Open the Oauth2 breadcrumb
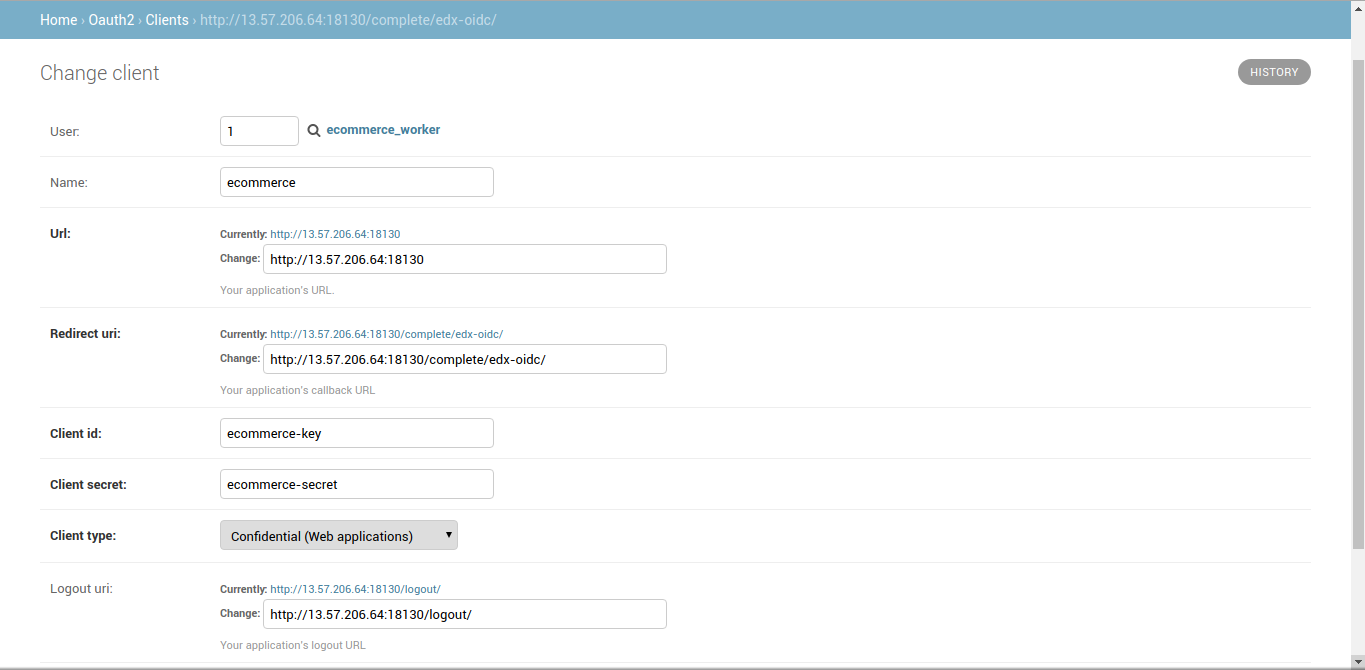The width and height of the screenshot is (1365, 670). (x=111, y=19)
